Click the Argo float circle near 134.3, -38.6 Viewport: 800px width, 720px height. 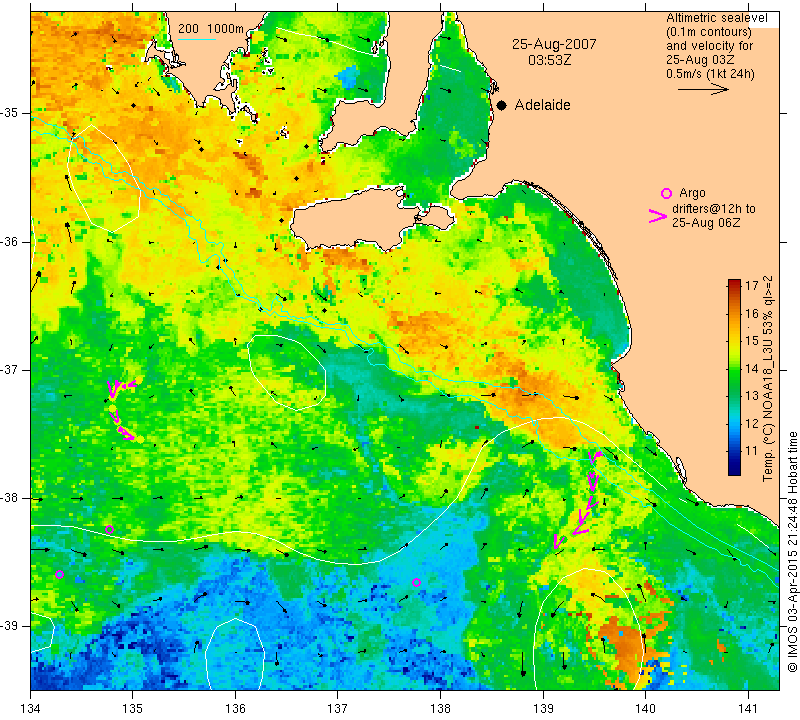pyautogui.click(x=59, y=574)
